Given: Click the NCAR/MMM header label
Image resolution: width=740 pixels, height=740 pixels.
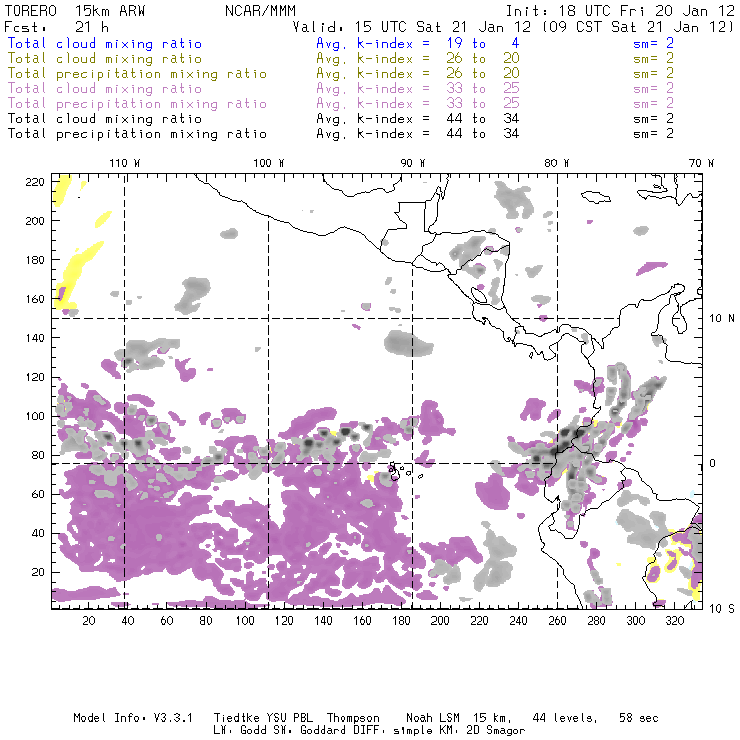Looking at the screenshot, I should [260, 11].
